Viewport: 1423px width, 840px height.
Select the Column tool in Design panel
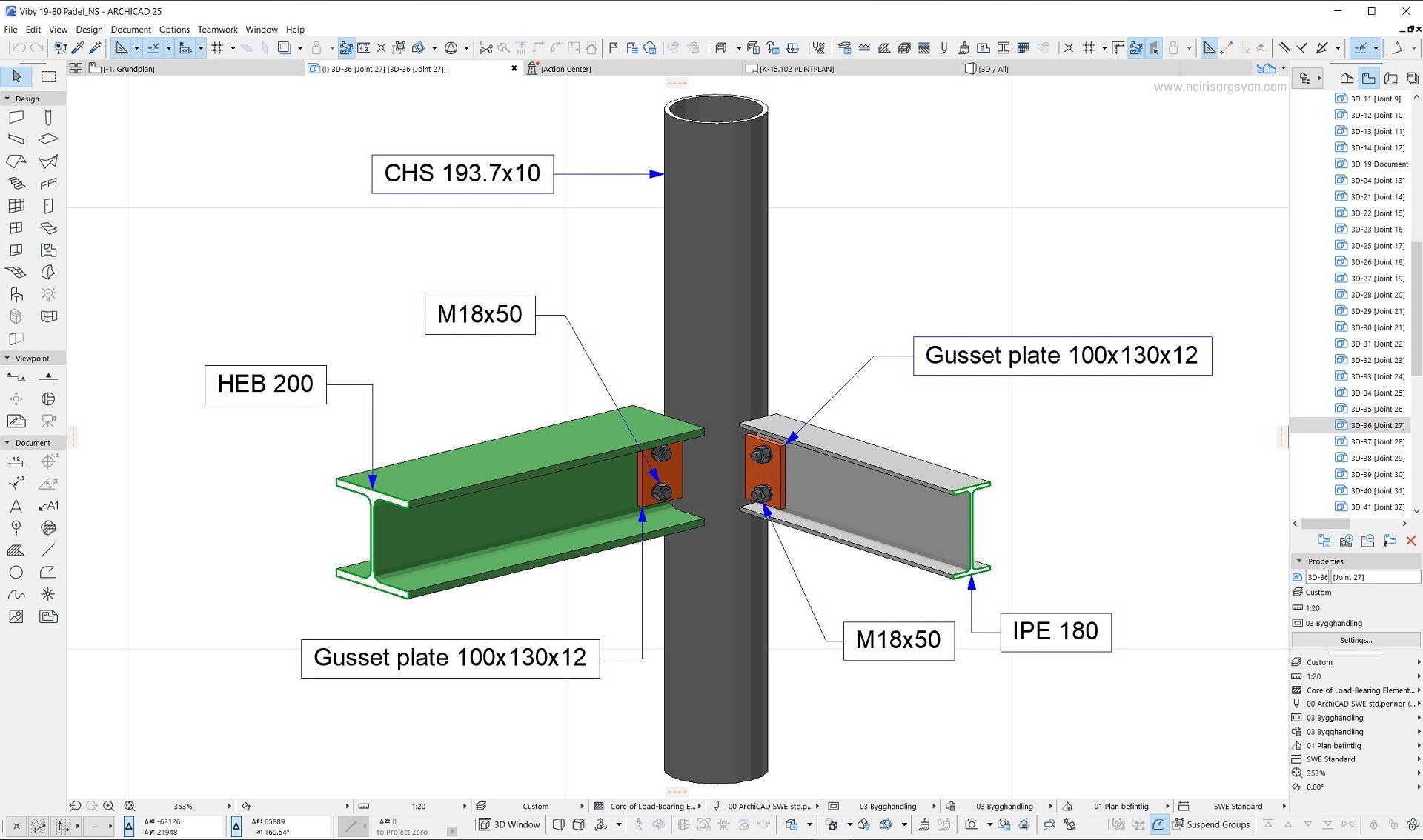(x=48, y=118)
